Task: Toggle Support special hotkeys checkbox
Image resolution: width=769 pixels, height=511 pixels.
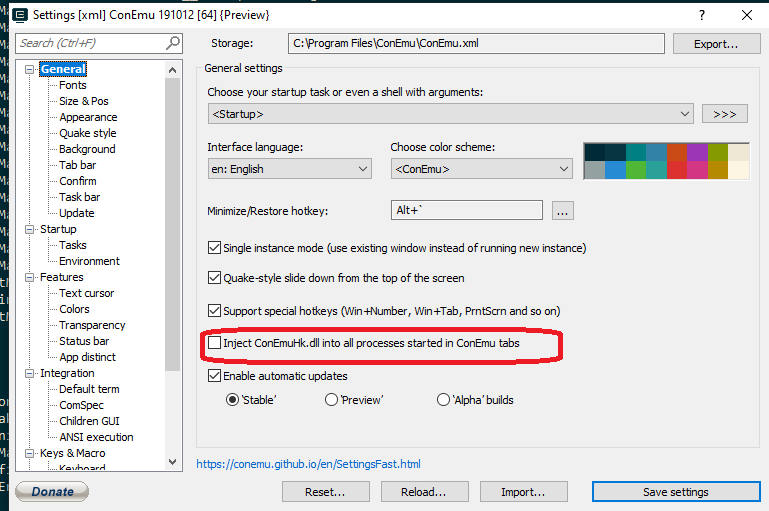Action: tap(214, 310)
